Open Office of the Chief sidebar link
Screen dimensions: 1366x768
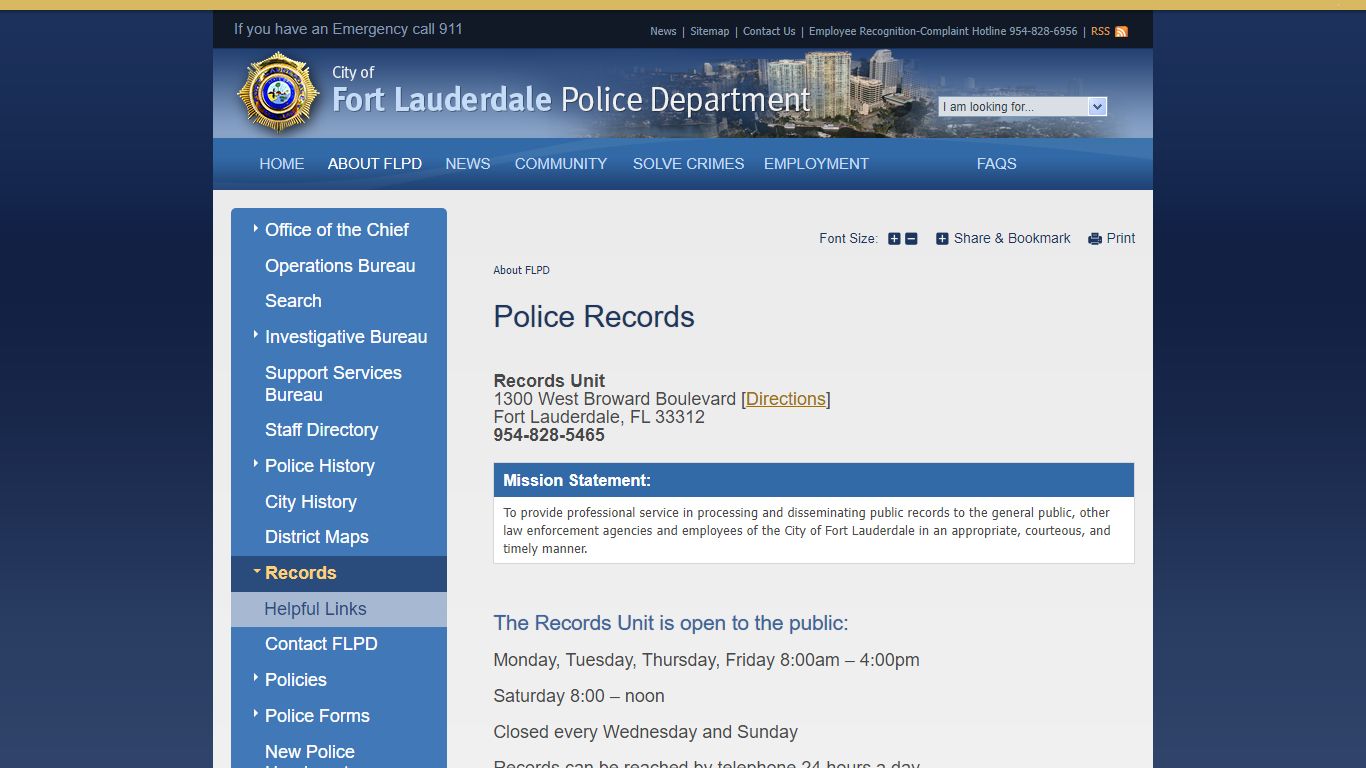pyautogui.click(x=337, y=230)
